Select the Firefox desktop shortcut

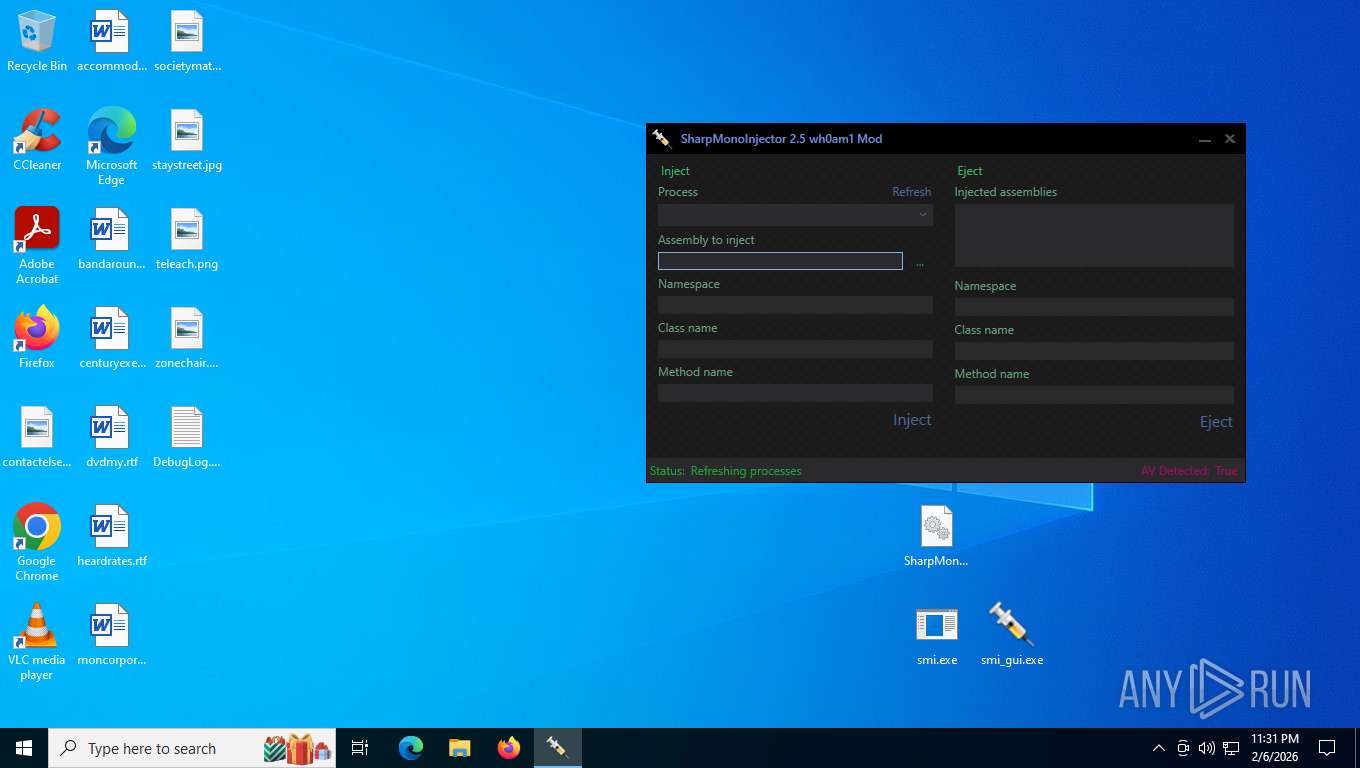(x=37, y=338)
